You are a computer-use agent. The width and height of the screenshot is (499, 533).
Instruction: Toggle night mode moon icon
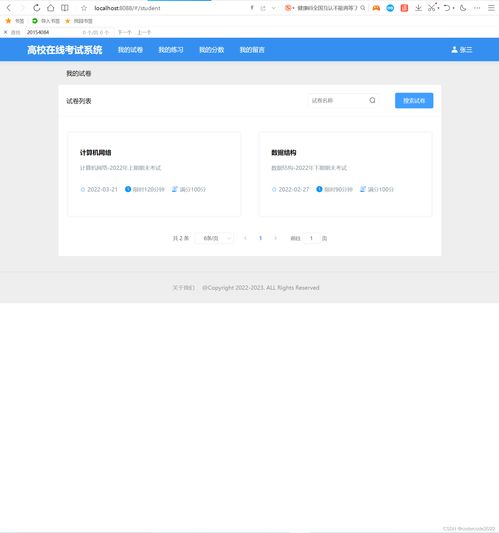point(463,8)
